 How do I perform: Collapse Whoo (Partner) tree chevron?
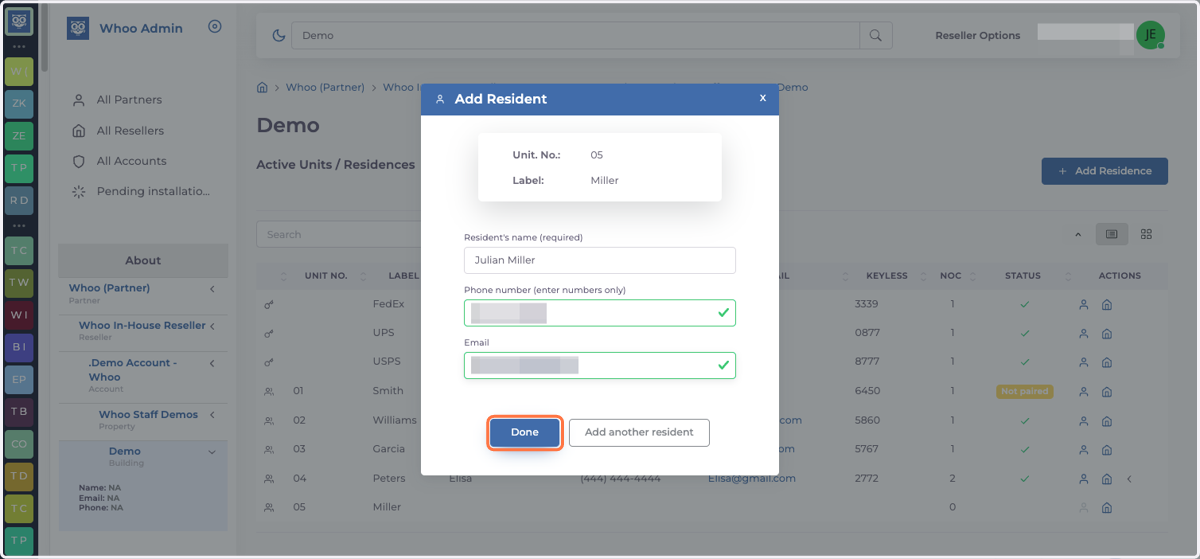[212, 289]
